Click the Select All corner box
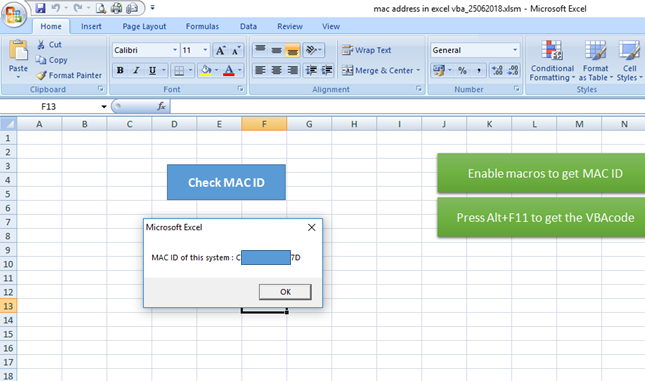The height and width of the screenshot is (381, 645). click(8, 124)
